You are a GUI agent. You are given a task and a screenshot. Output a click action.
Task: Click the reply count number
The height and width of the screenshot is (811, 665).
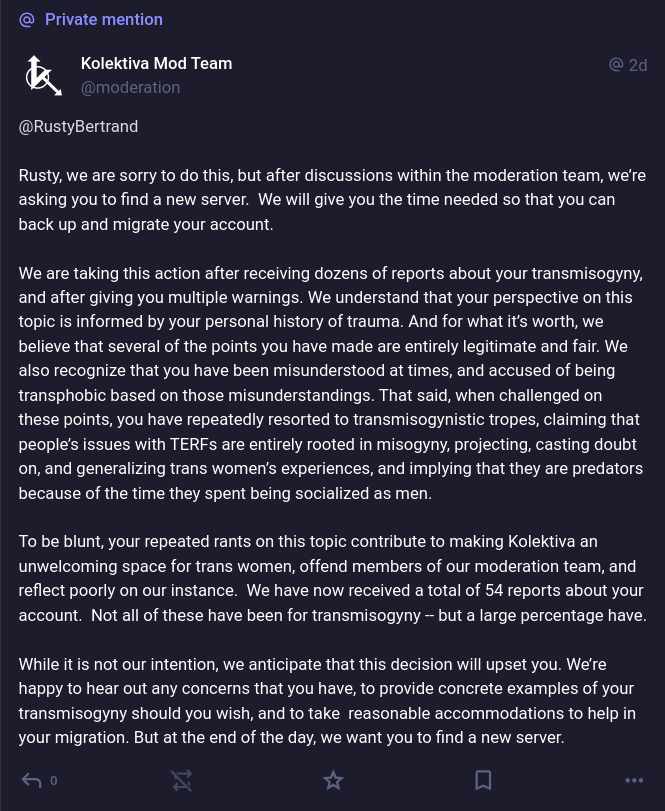(x=54, y=781)
